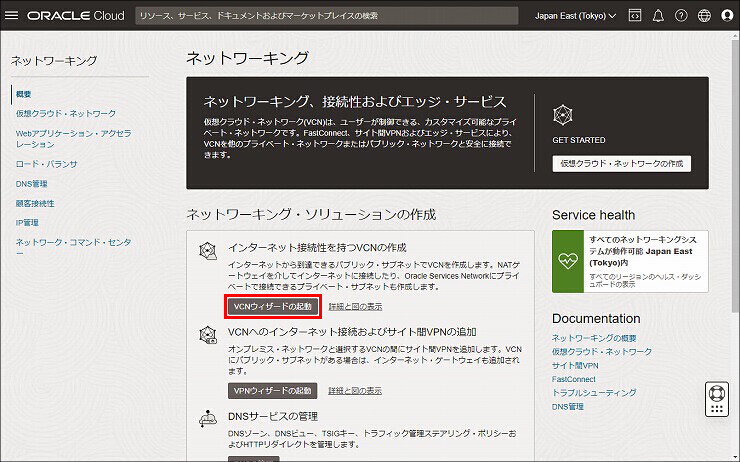740x462 pixels.
Task: Click 仮想クラウド・ネットワークの作成 button
Action: [622, 163]
